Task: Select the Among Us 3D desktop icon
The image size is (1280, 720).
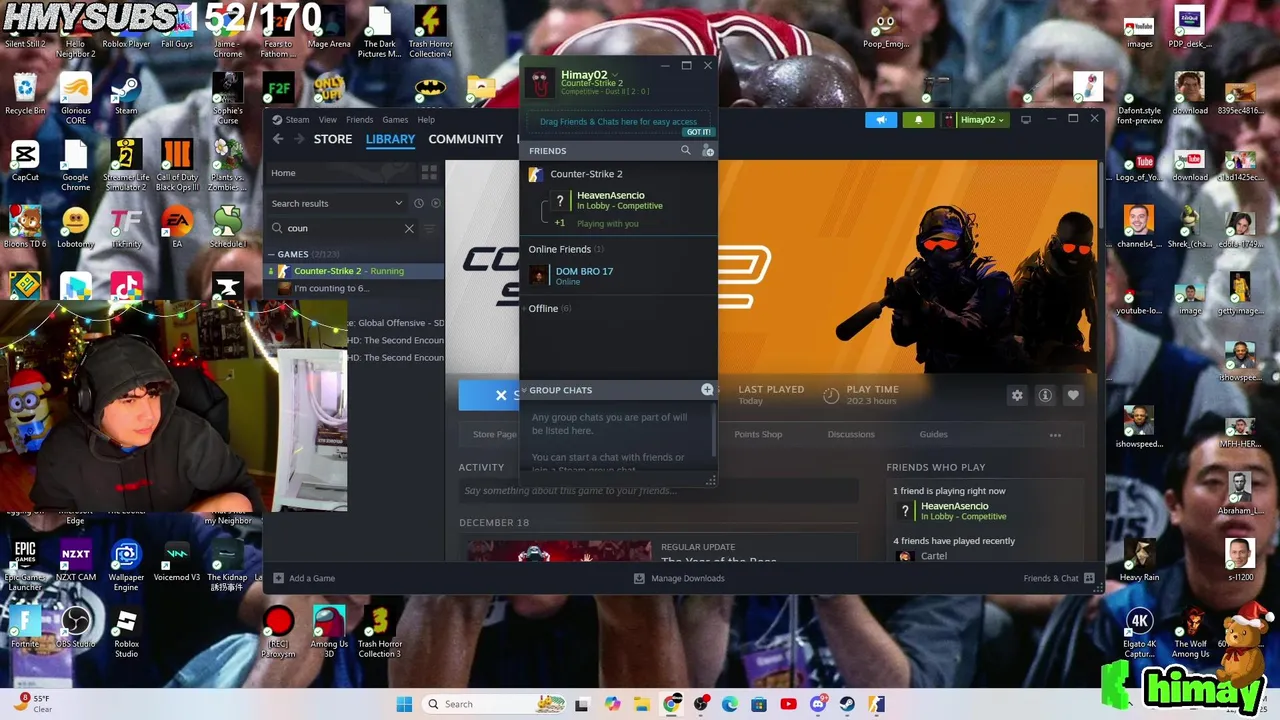Action: (329, 632)
